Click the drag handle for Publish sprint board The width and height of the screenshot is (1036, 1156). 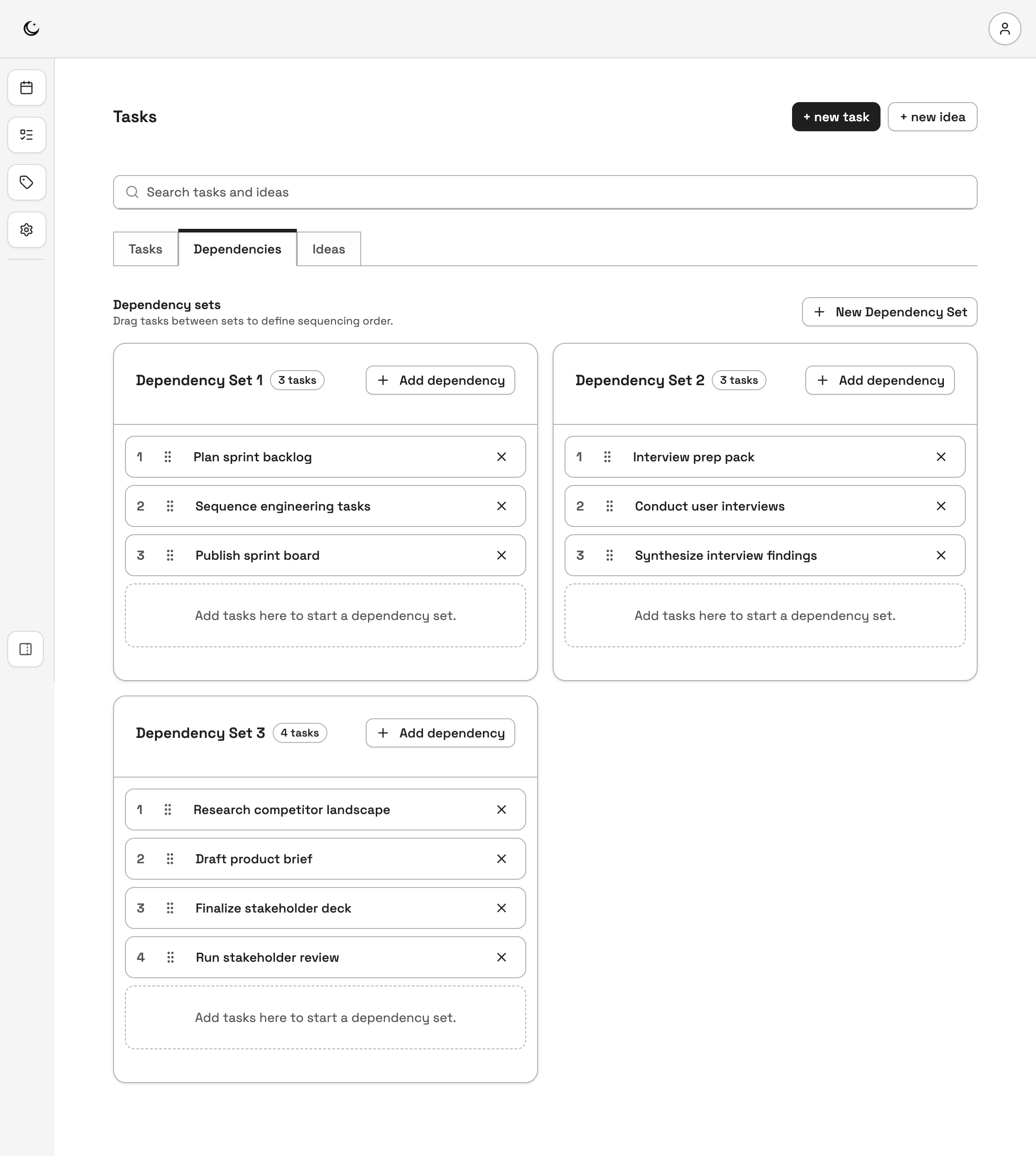pos(170,555)
